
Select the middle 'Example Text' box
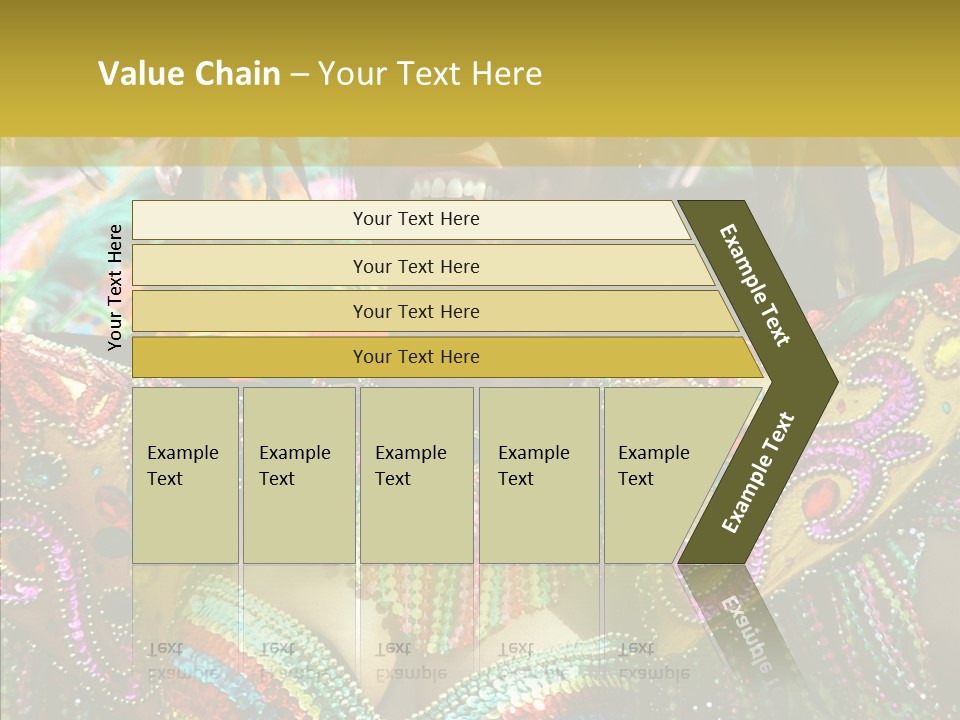tap(416, 475)
